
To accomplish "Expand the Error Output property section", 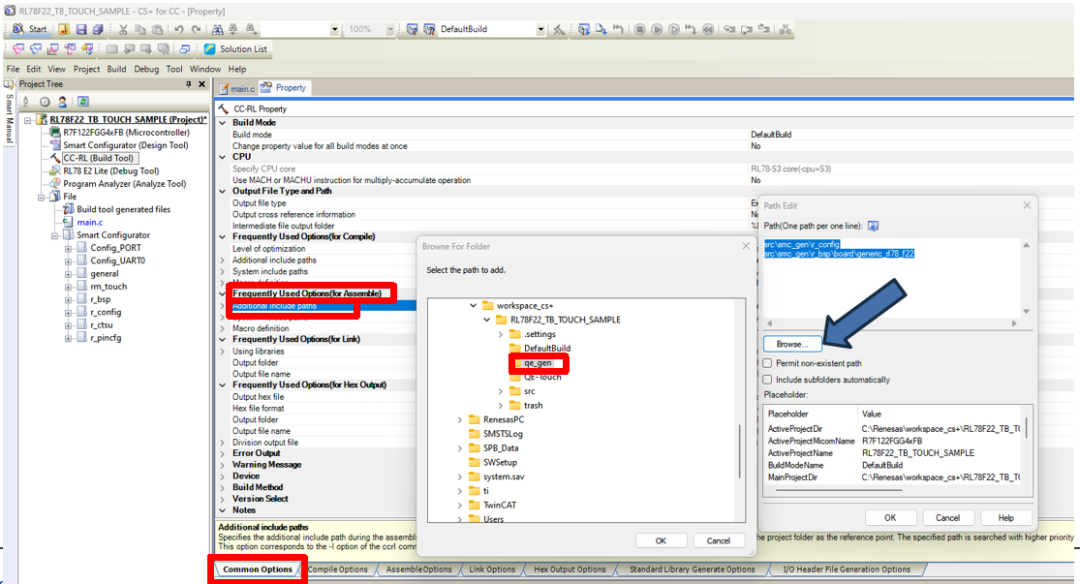I will point(222,453).
